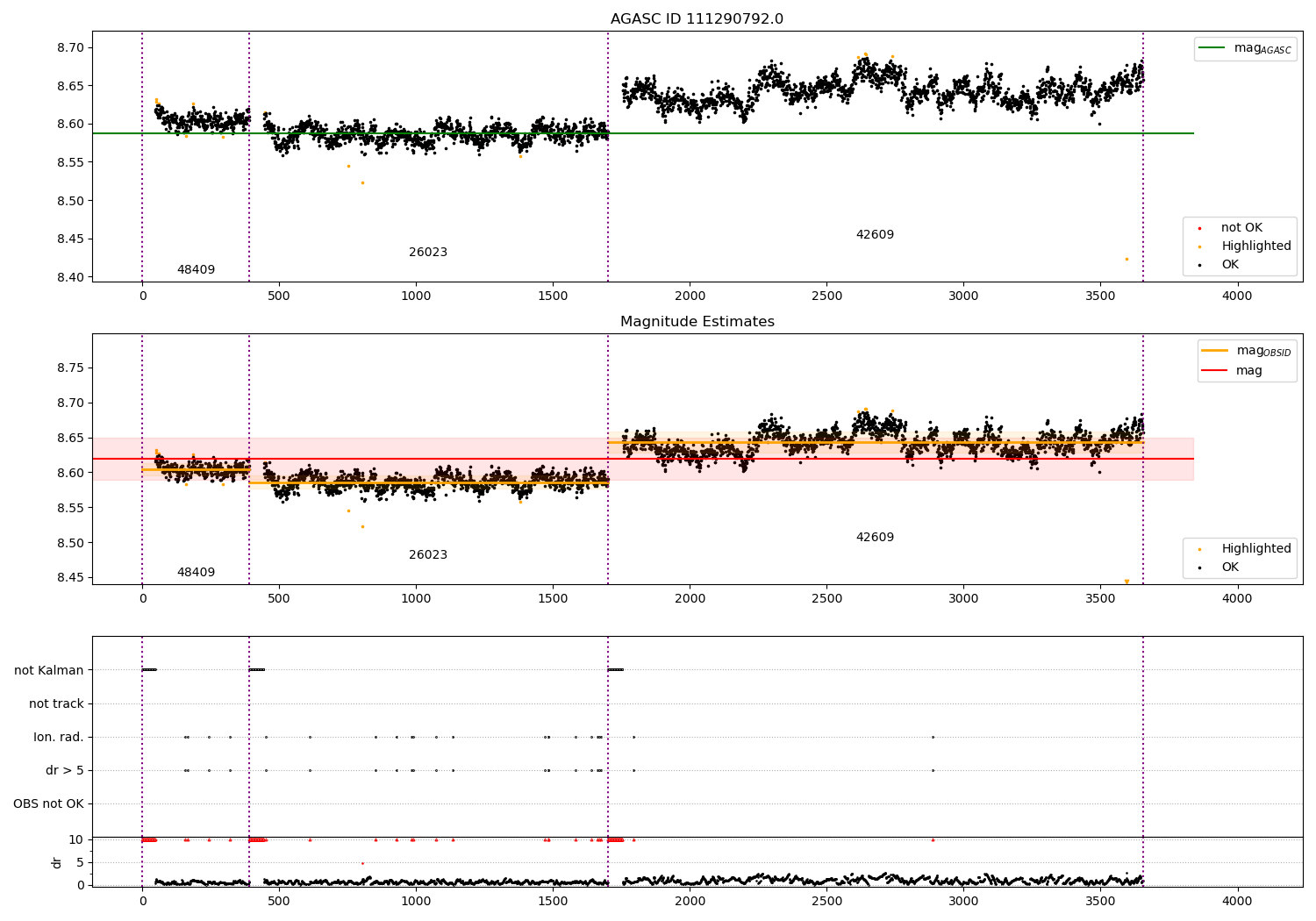The width and height of the screenshot is (1316, 921).
Task: Click the orange outlier point near 8.42 in top plot
Action: (1126, 259)
